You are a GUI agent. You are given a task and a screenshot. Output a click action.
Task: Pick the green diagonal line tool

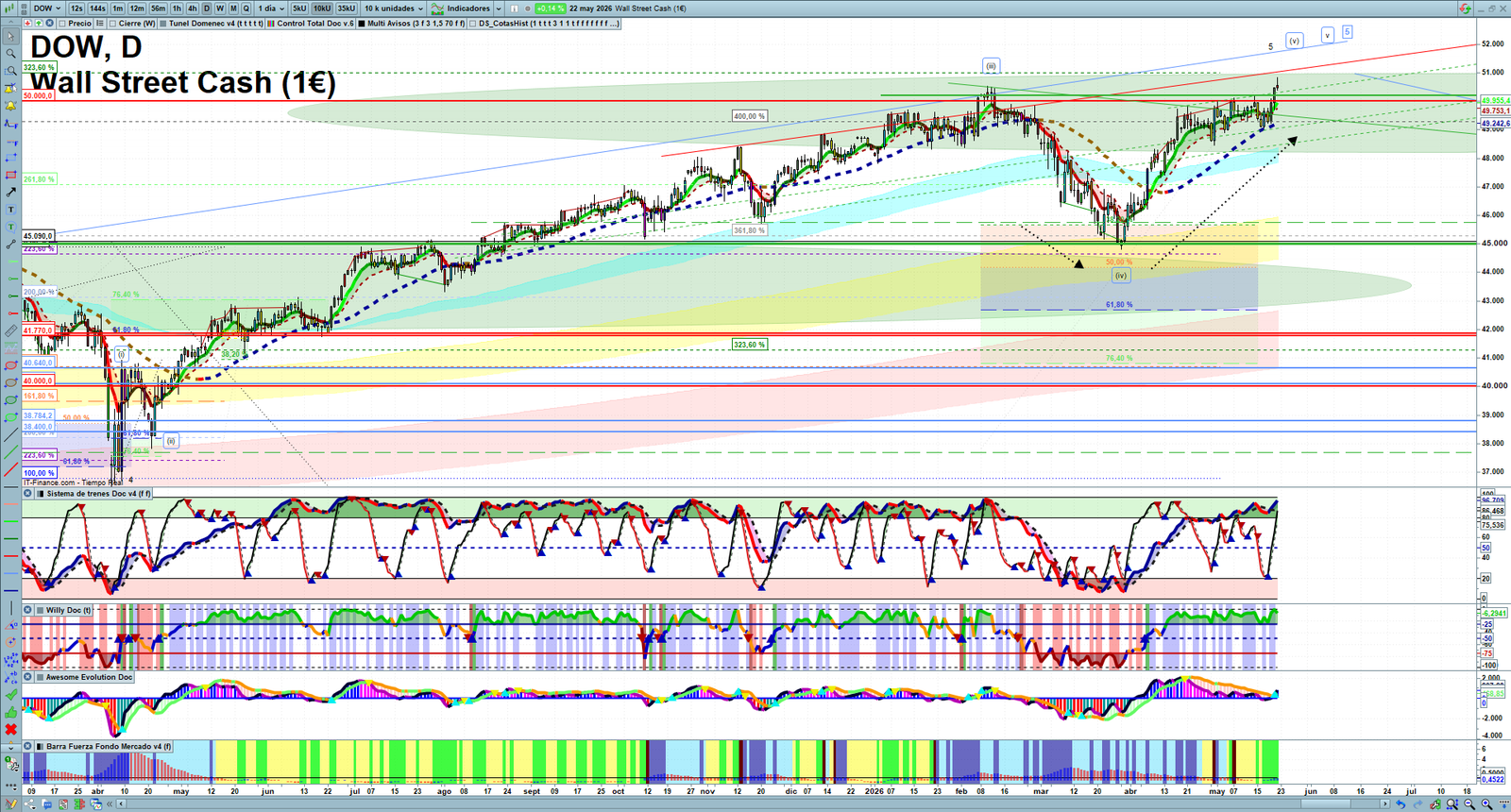click(11, 451)
